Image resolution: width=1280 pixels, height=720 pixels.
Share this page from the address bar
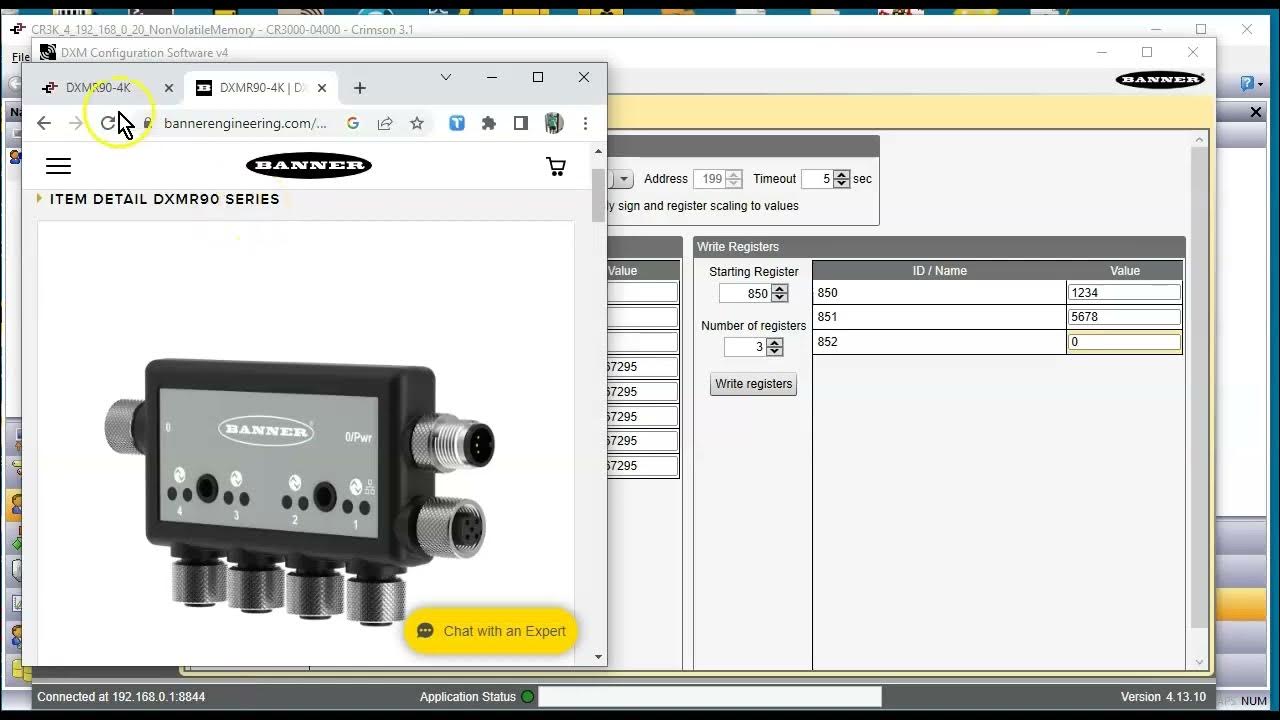385,123
